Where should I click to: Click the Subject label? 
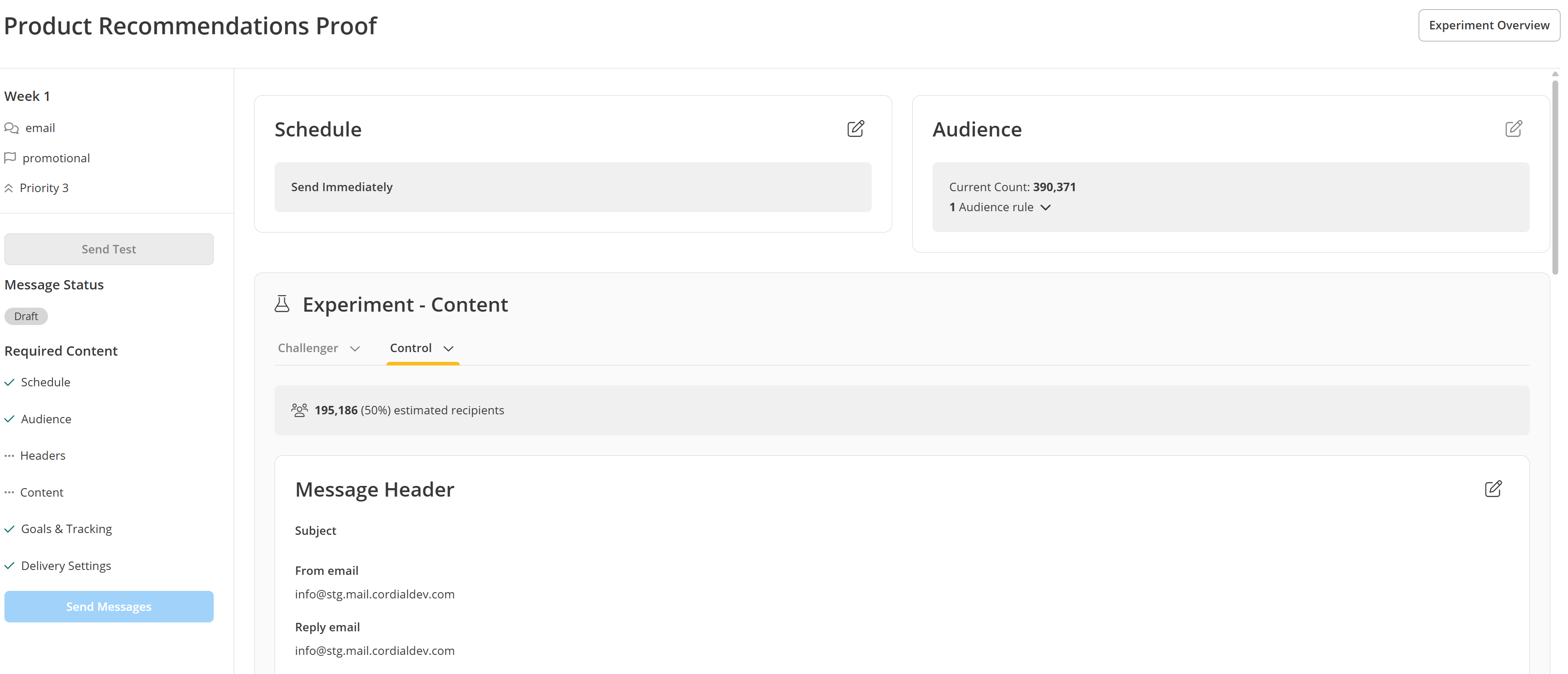(315, 530)
